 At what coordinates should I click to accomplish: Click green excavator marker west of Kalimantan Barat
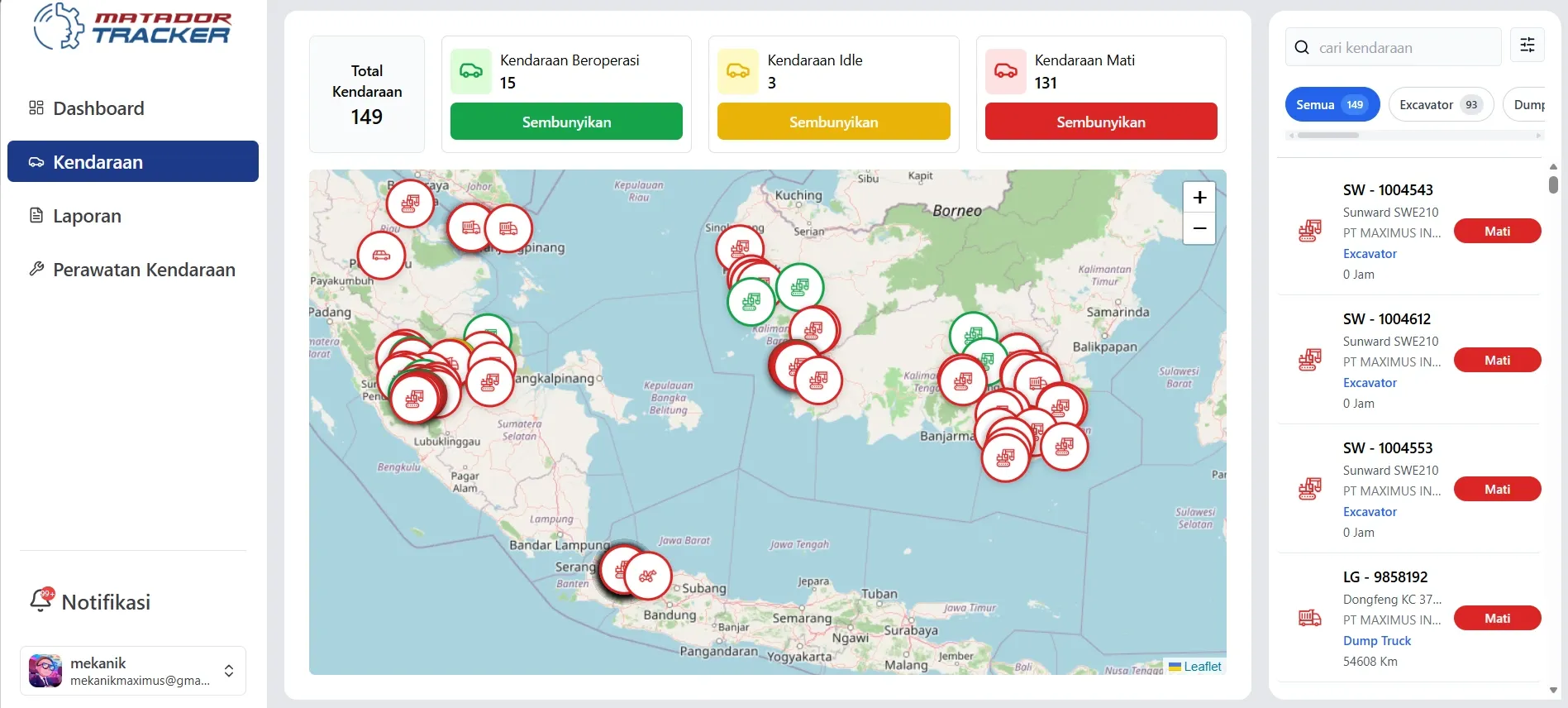point(751,302)
